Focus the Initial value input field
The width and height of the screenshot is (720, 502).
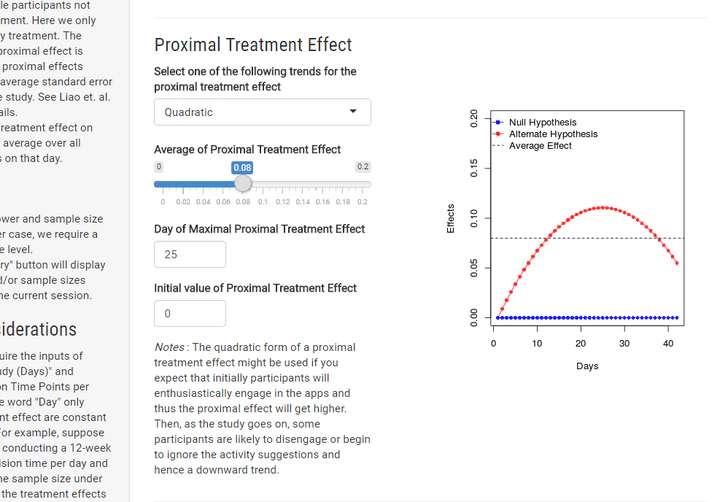190,313
